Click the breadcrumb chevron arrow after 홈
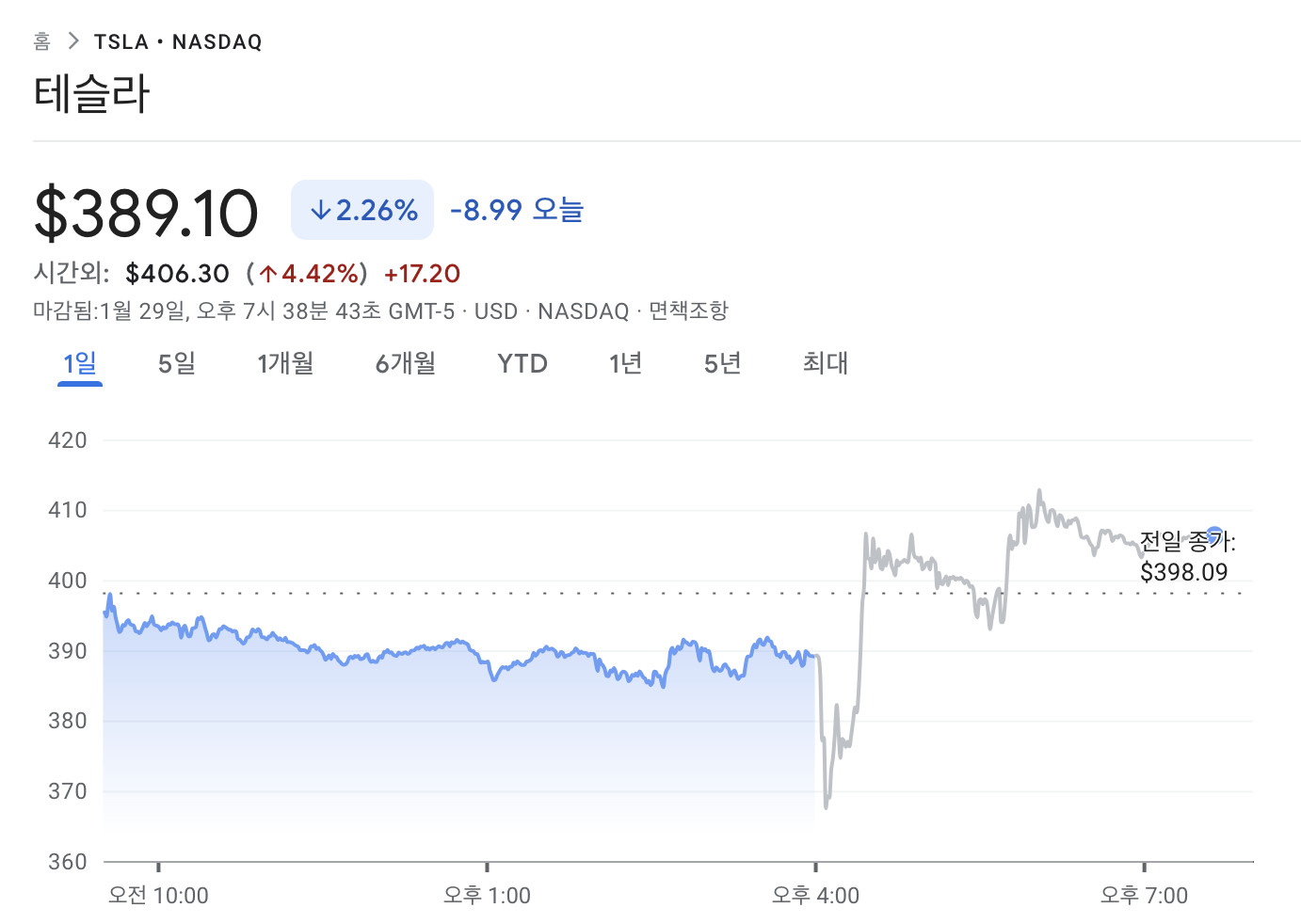This screenshot has width=1301, height=924. (x=73, y=41)
